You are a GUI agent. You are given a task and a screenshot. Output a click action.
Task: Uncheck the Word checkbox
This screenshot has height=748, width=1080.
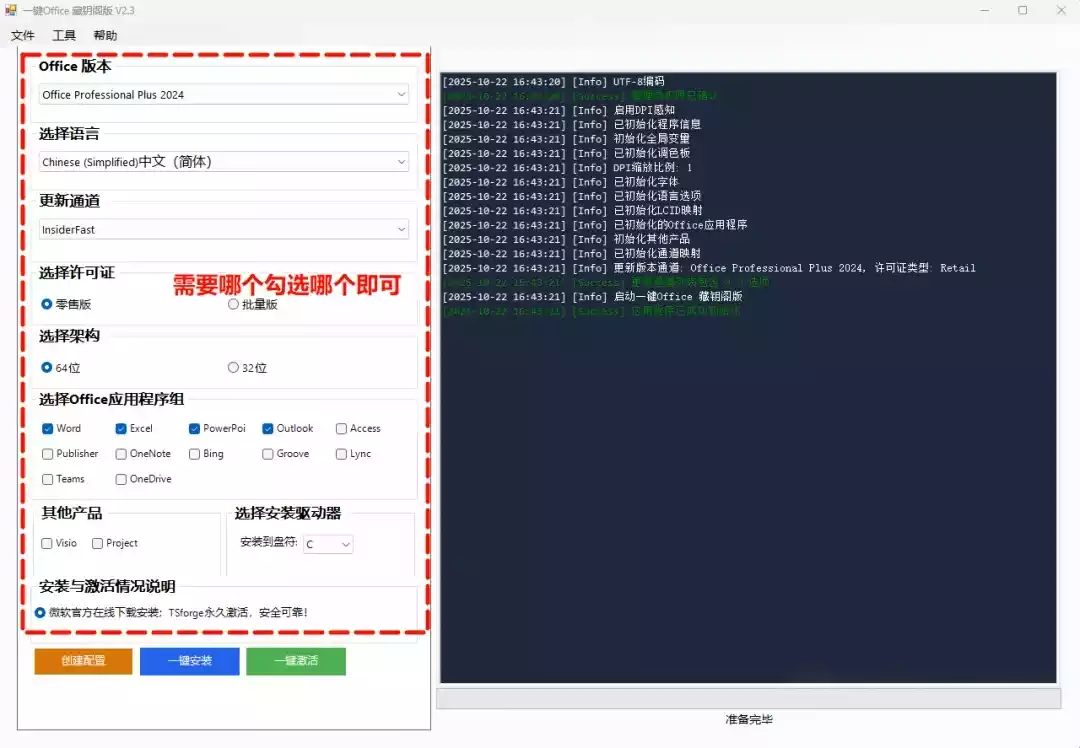pos(48,428)
